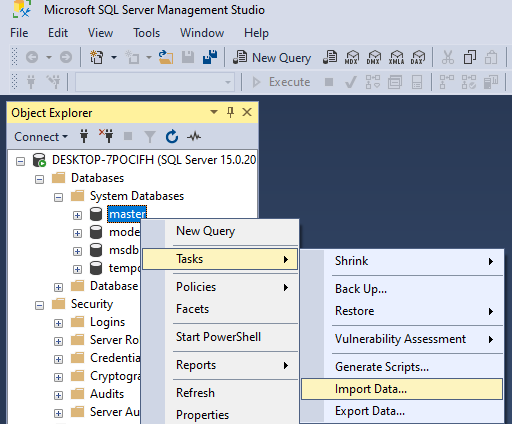Screen dimensions: 512x424
Task: Open Vulnerability Assessment submenu
Action: tap(402, 339)
